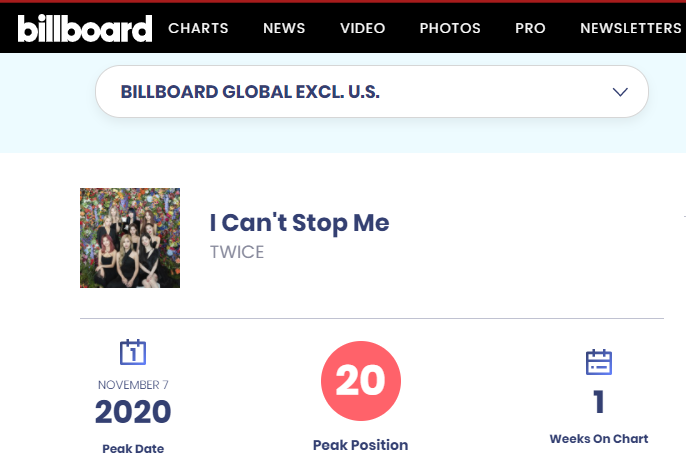The width and height of the screenshot is (686, 464).
Task: Click the Weeks On Chart label
Action: 598,439
